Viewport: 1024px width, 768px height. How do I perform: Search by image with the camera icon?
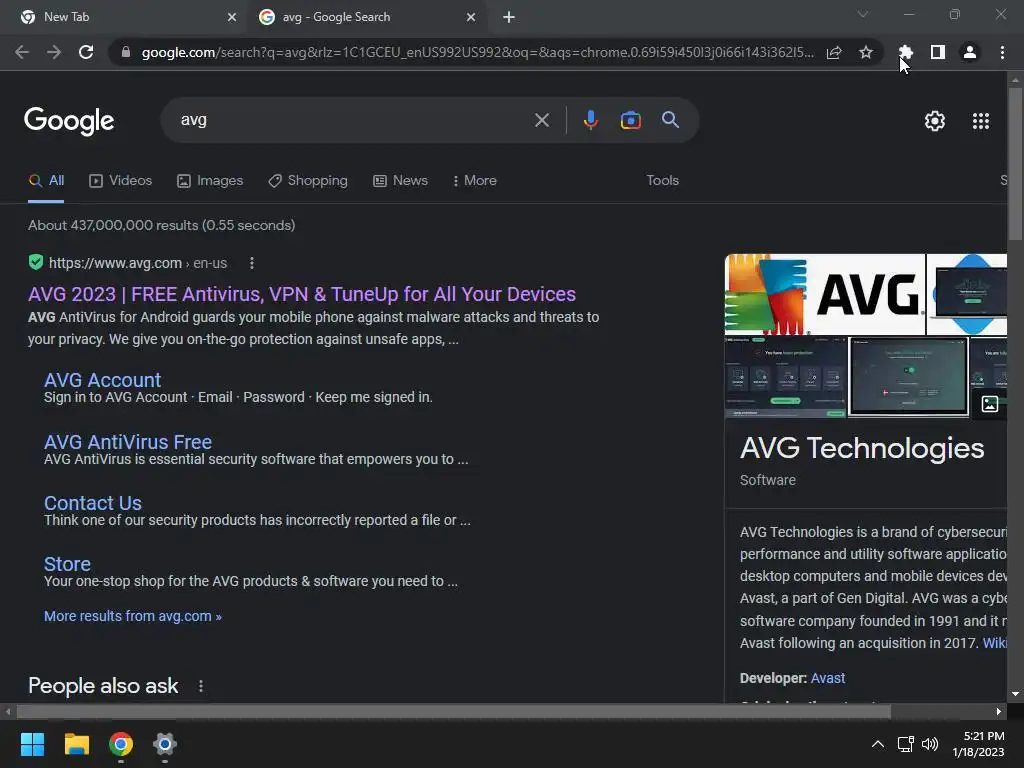pos(630,120)
